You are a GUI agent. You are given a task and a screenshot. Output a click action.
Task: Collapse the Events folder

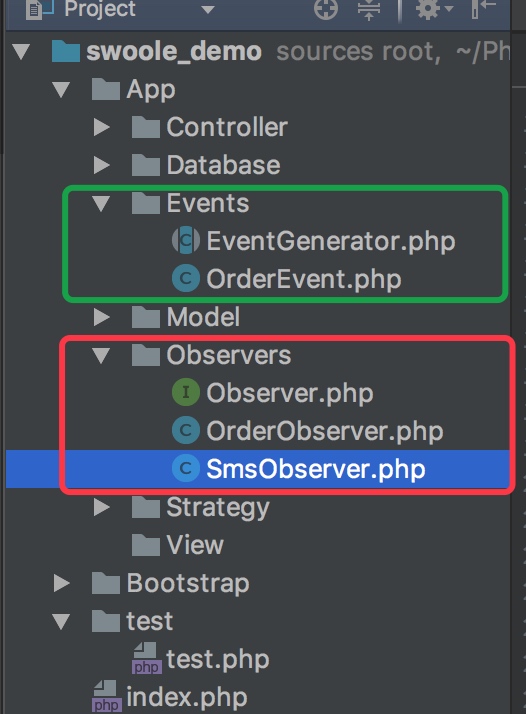point(101,203)
